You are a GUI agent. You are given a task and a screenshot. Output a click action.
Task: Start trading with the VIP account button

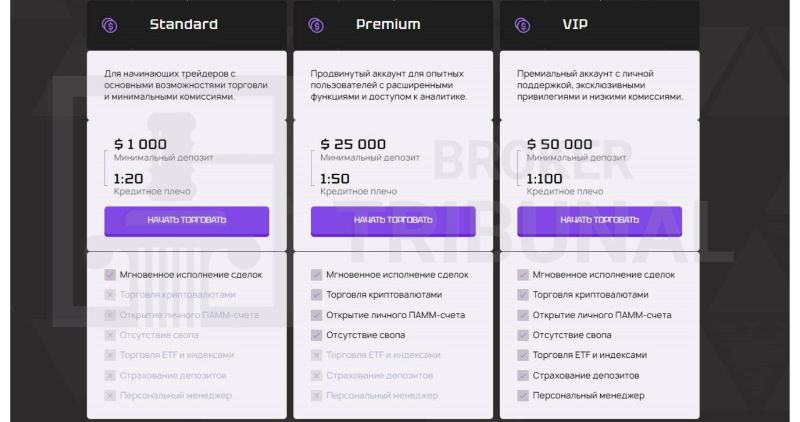pos(599,221)
